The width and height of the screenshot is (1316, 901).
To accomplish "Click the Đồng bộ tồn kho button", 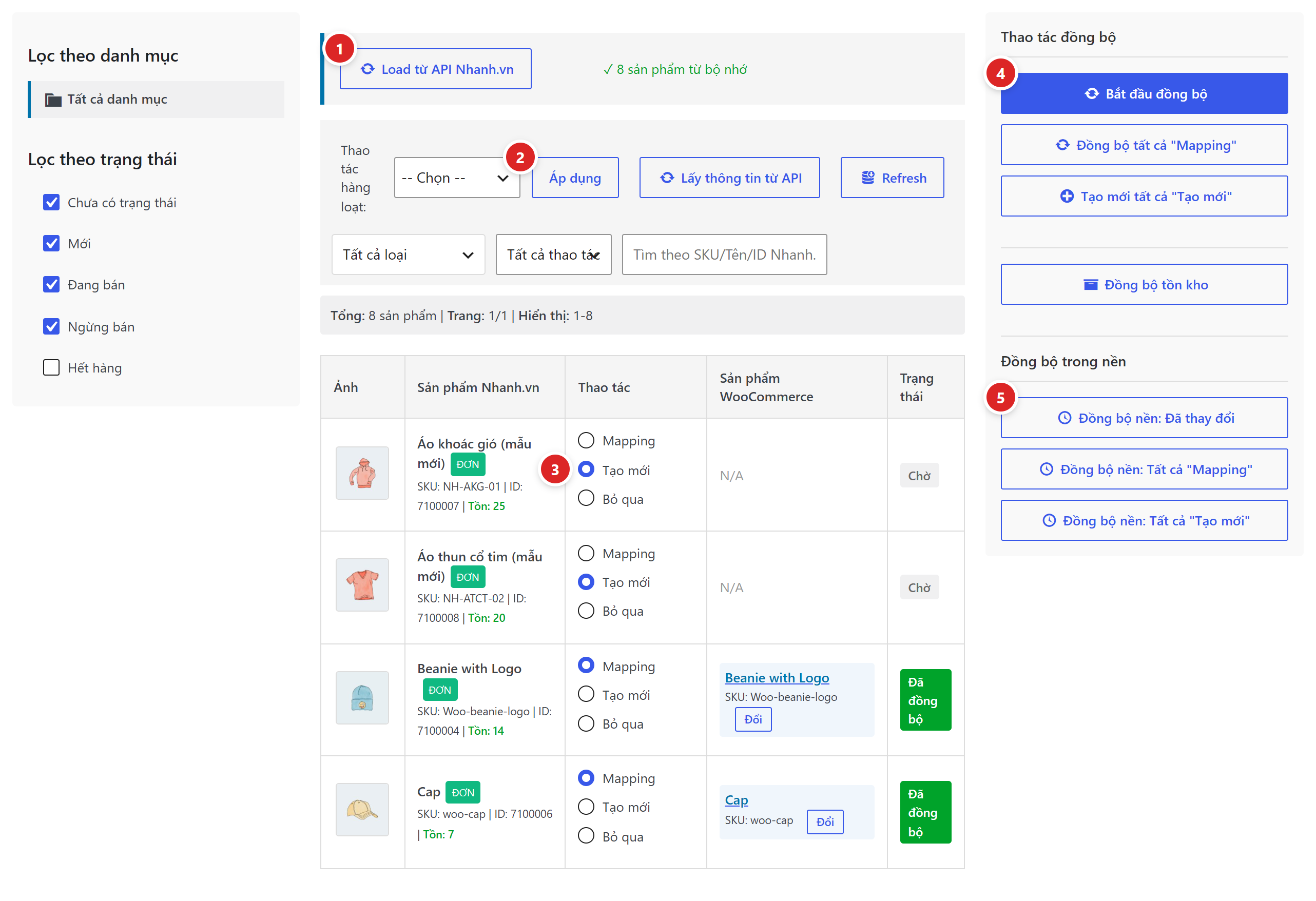I will point(1144,285).
